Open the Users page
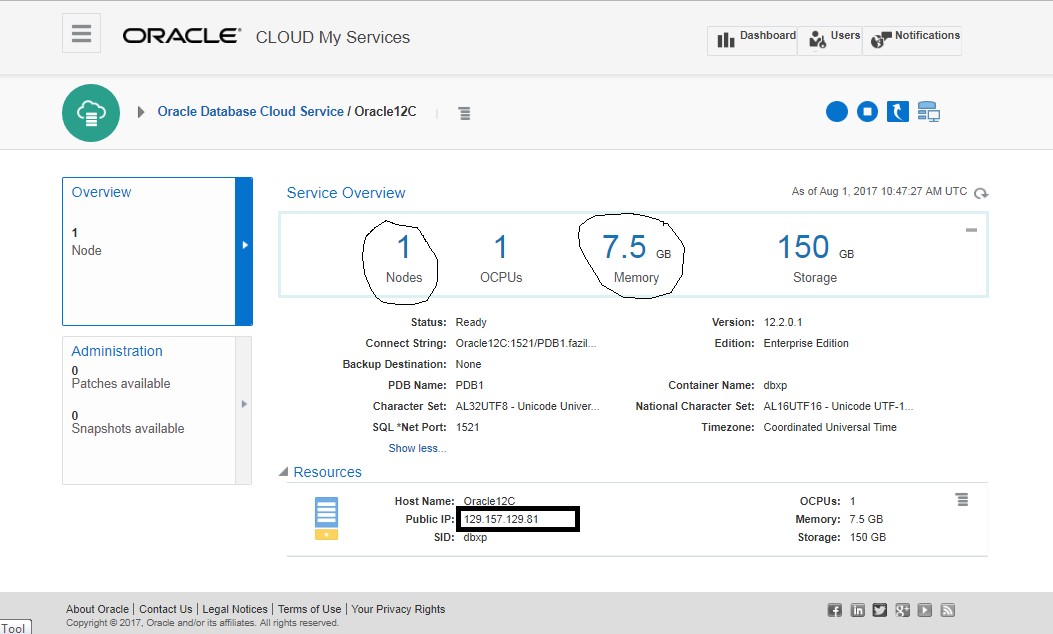This screenshot has height=634, width=1053. pyautogui.click(x=833, y=39)
